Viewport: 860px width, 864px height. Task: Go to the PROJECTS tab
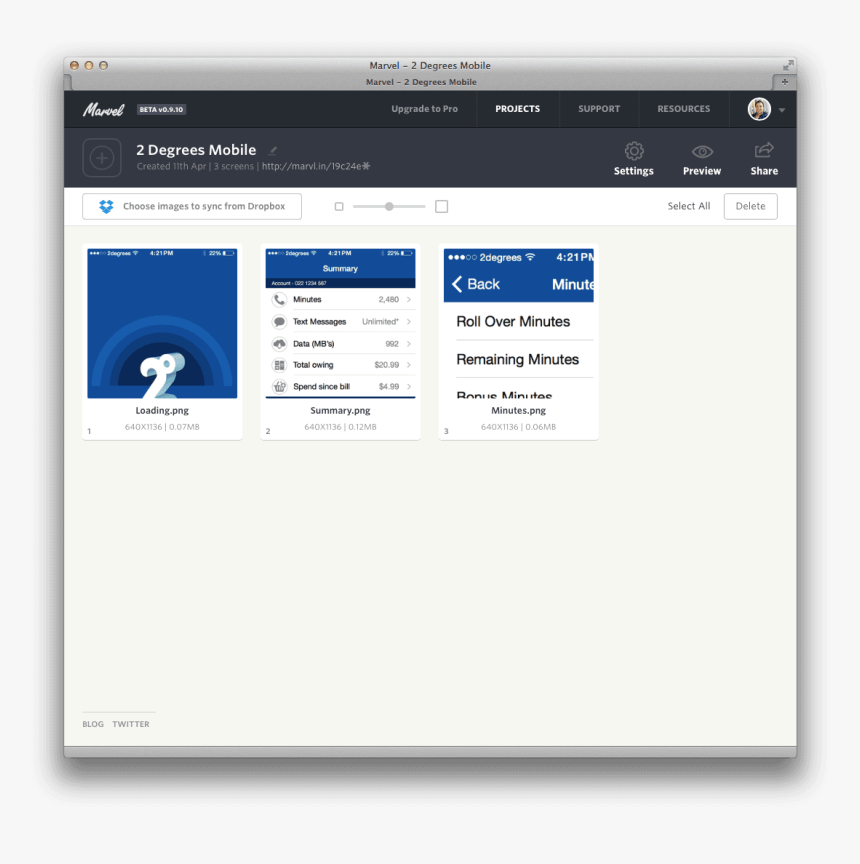(517, 109)
